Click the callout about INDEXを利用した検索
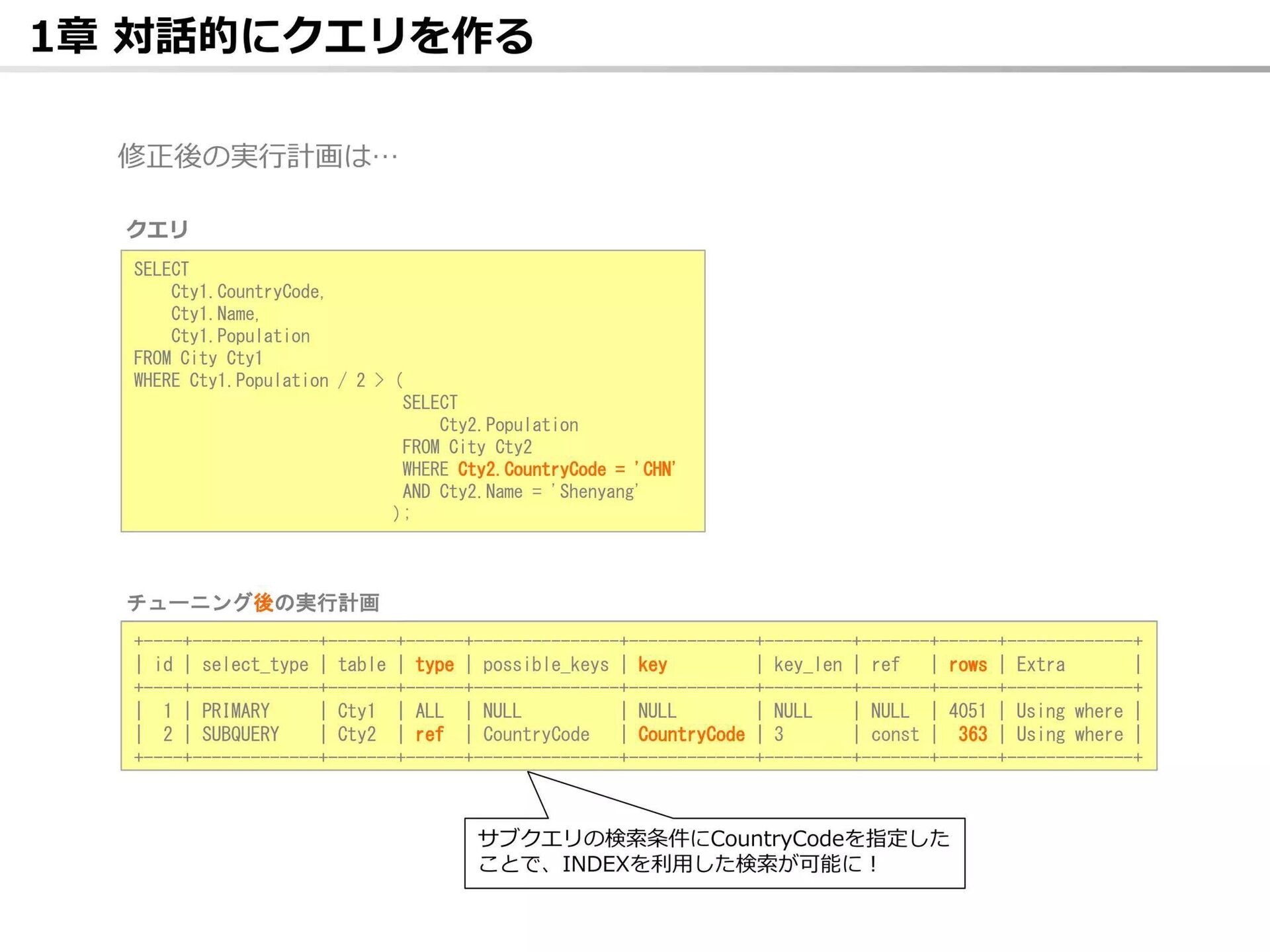Viewport: 1270px width, 952px height. tap(714, 852)
